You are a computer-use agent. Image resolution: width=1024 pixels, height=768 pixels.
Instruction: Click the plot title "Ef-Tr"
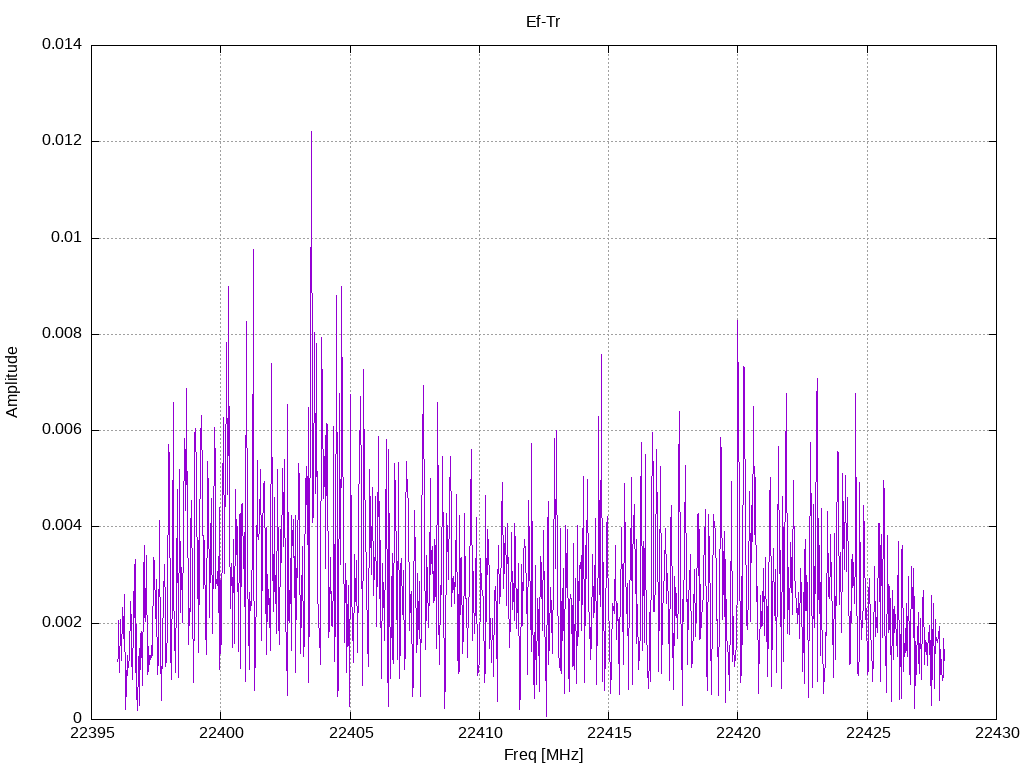tap(543, 22)
